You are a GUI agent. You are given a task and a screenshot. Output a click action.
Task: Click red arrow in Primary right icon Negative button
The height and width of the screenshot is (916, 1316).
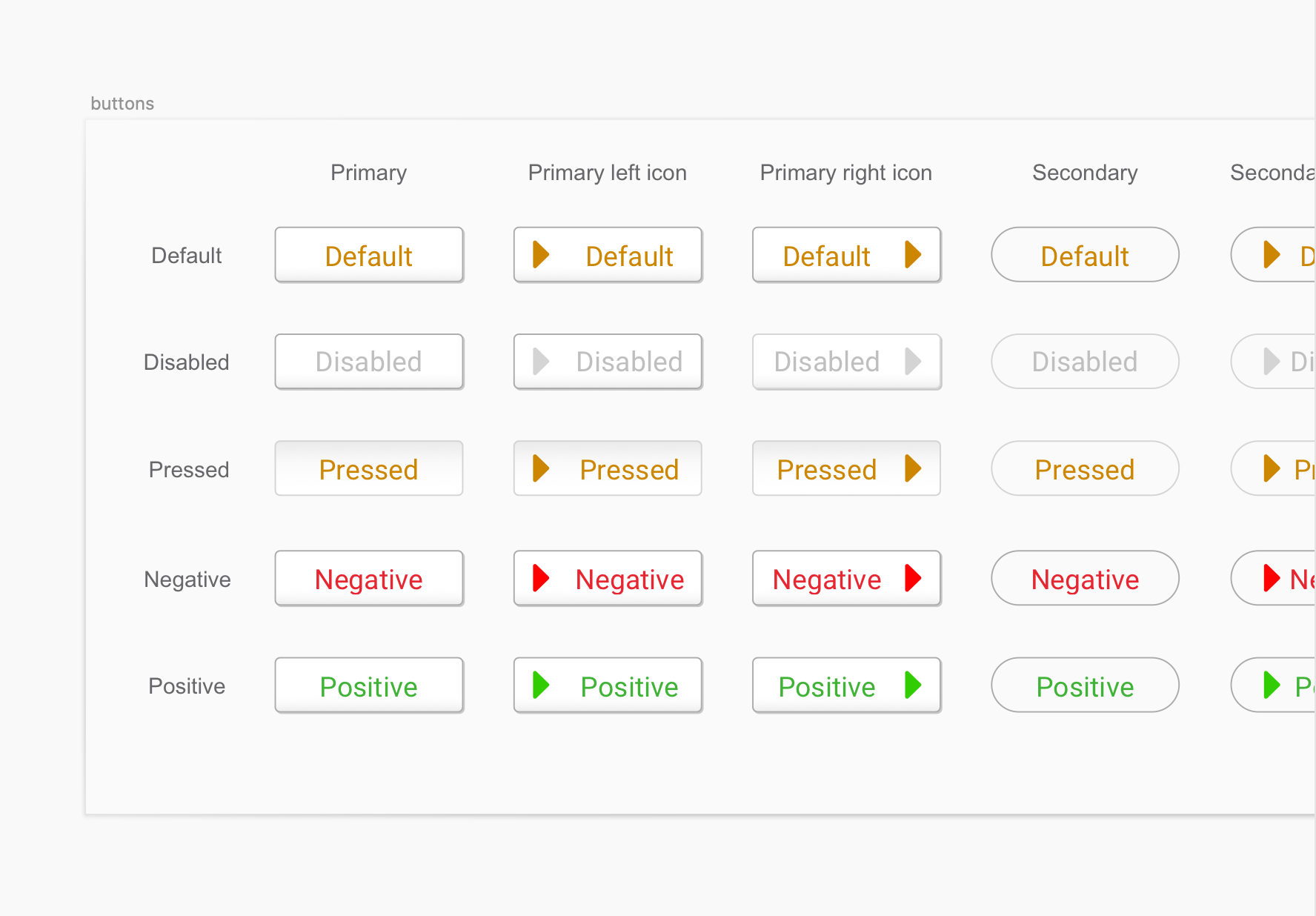click(x=914, y=577)
